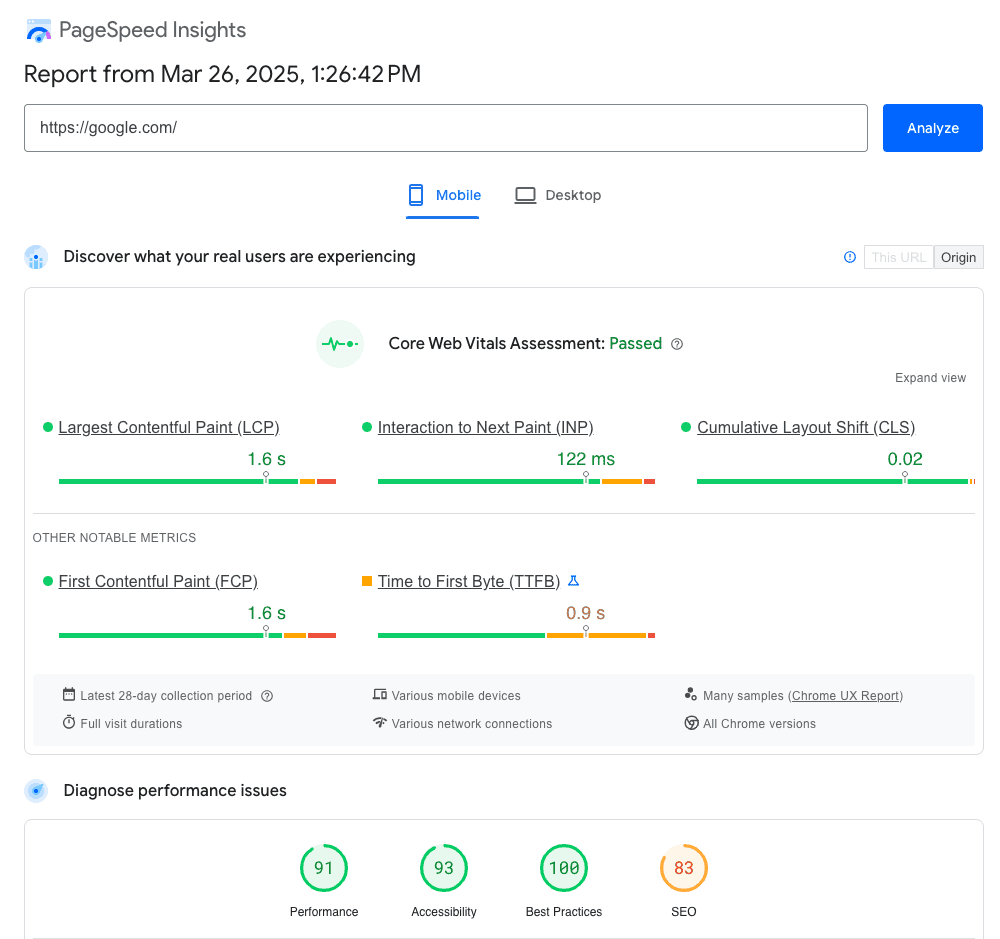
Task: Click the Analyze button
Action: 932,128
